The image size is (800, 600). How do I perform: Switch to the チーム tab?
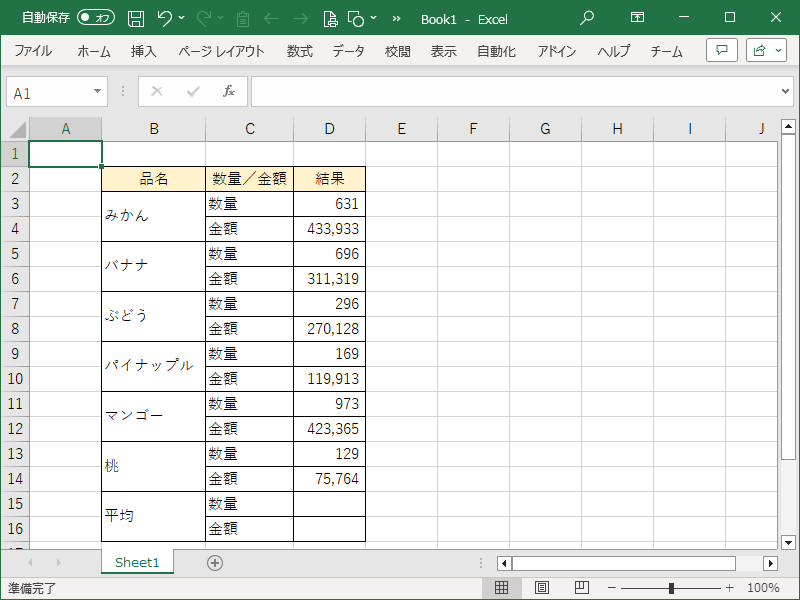click(x=666, y=51)
